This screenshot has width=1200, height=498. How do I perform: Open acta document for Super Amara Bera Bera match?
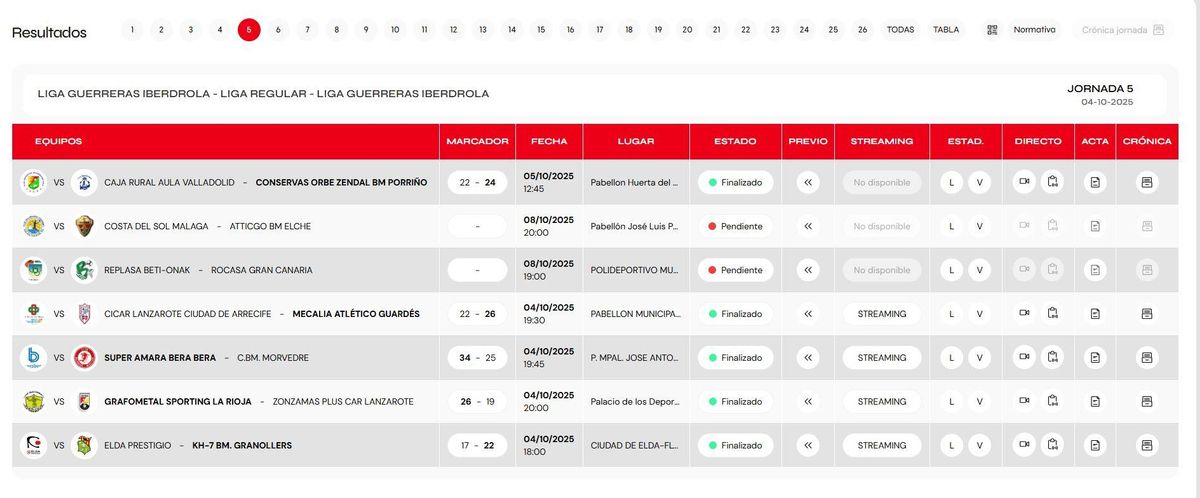[x=1095, y=358]
